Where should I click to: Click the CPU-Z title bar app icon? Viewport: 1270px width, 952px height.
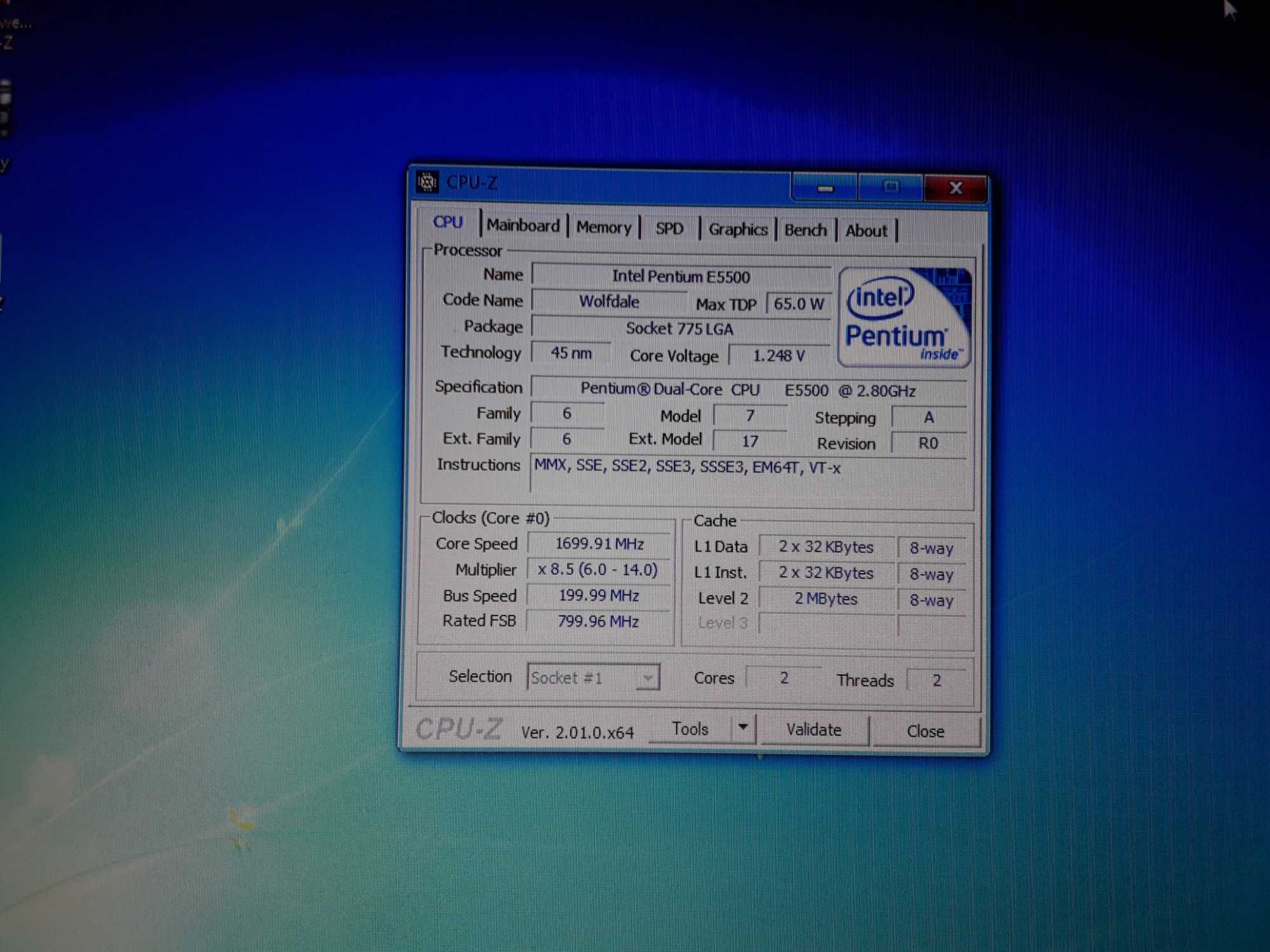[427, 182]
